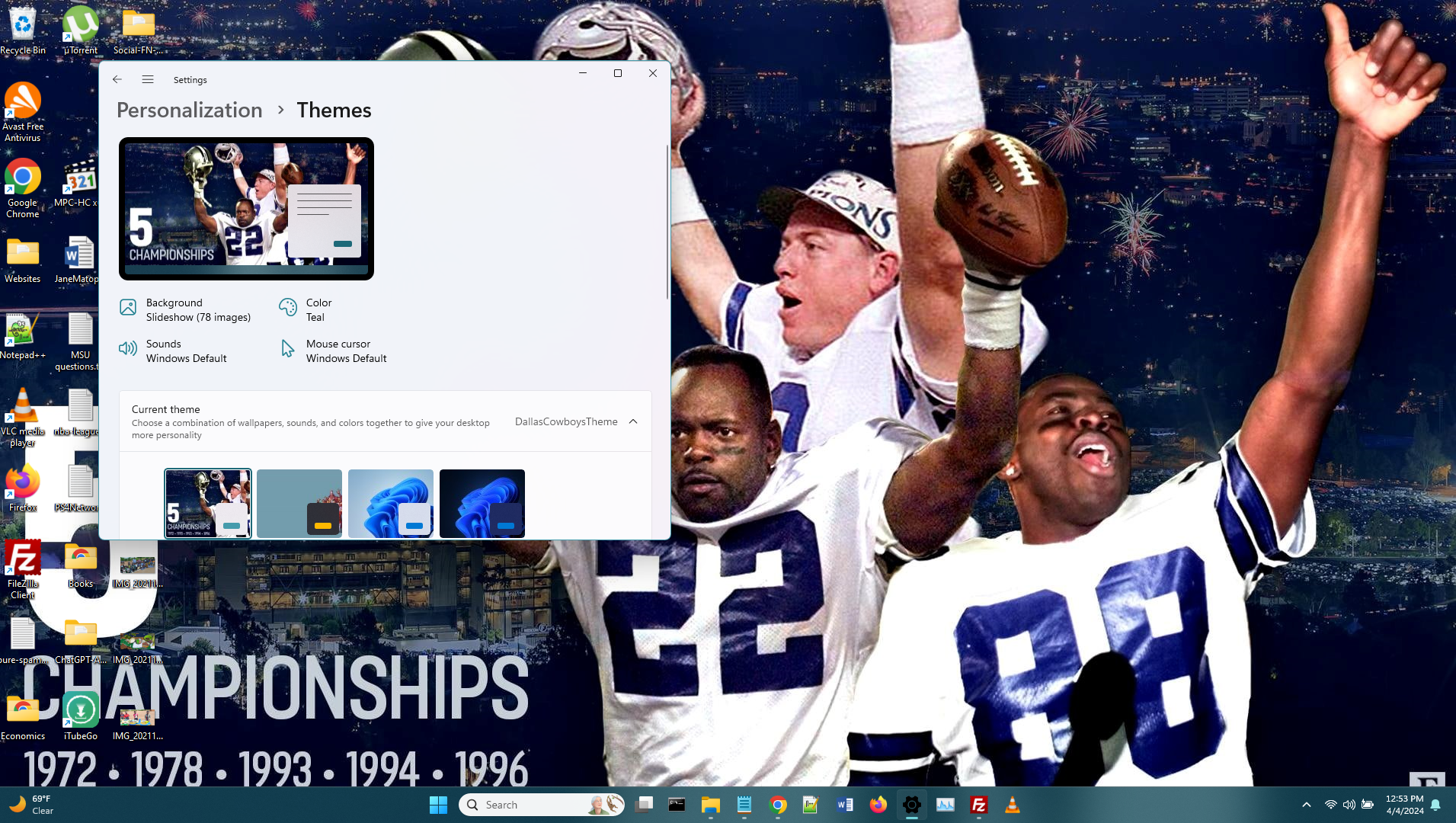Open the MPC-HC desktop shortcut
1456x823 pixels.
click(x=78, y=183)
